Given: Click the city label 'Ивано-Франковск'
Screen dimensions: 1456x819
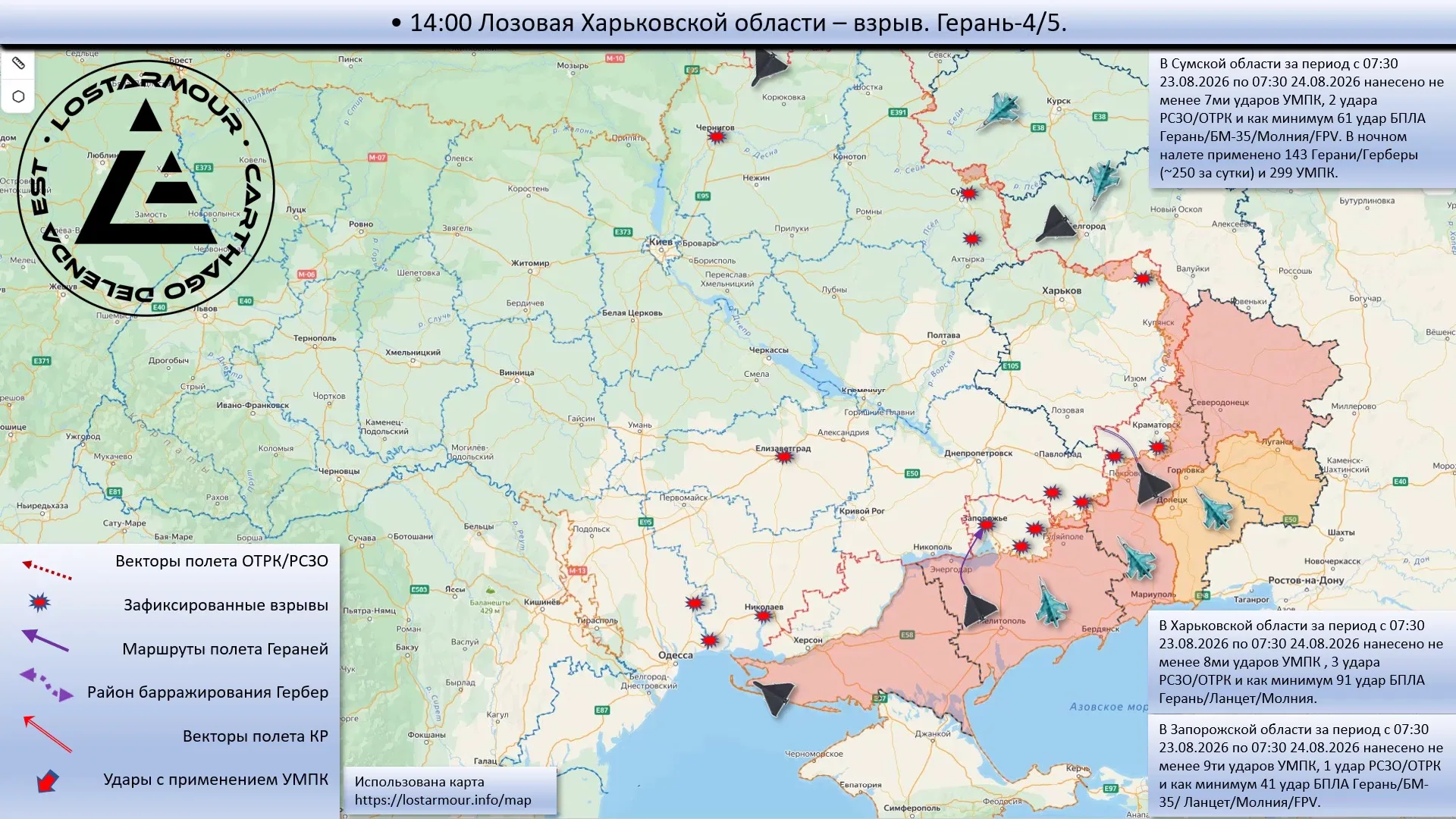Looking at the screenshot, I should [253, 406].
